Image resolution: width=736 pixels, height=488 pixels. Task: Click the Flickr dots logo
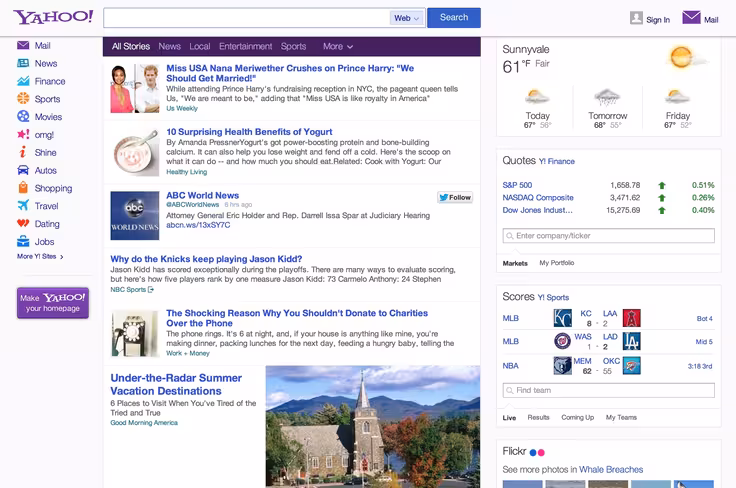click(x=537, y=452)
